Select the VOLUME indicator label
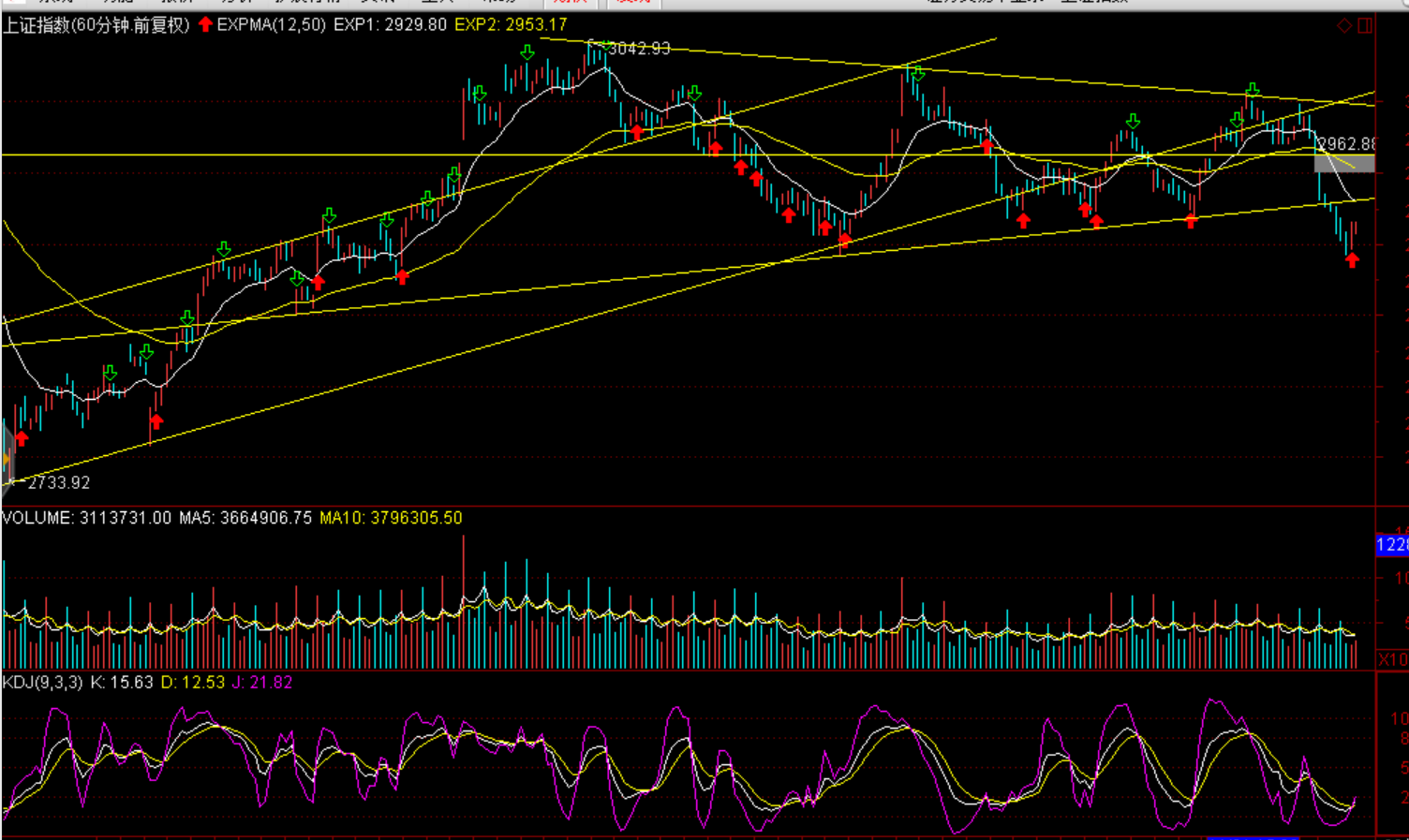This screenshot has width=1409, height=840. 37,518
